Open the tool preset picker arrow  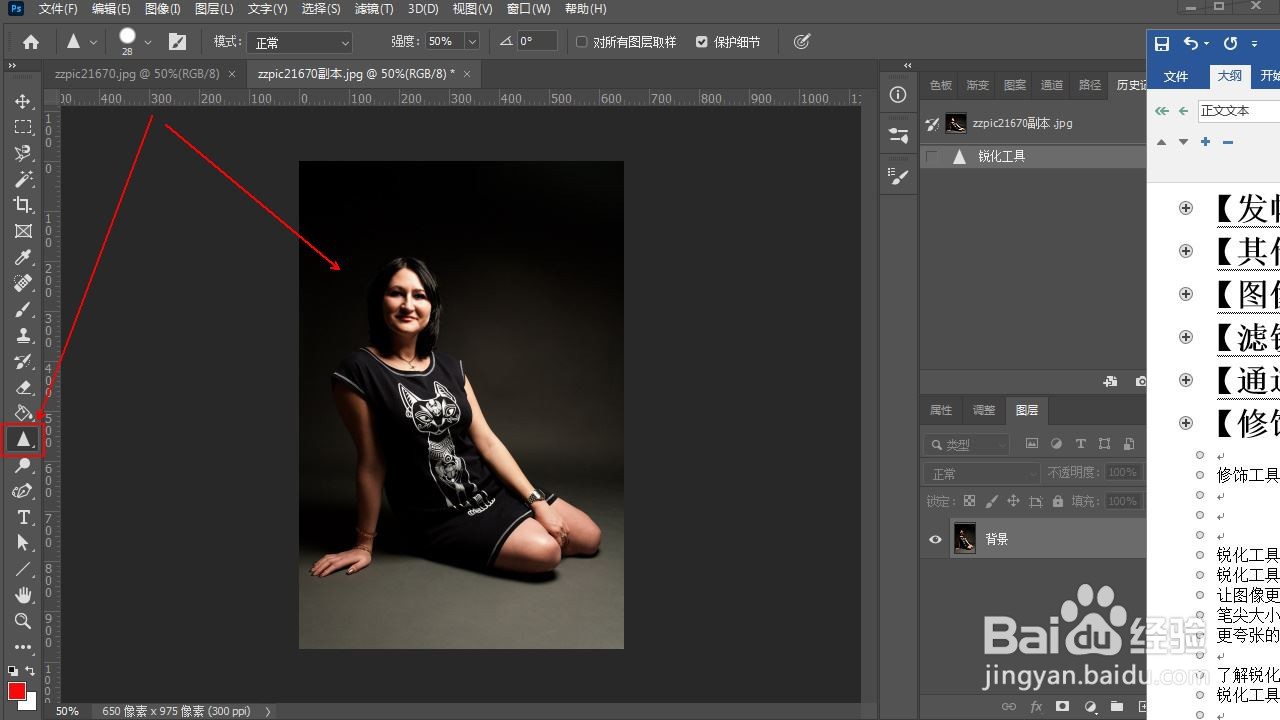[93, 42]
